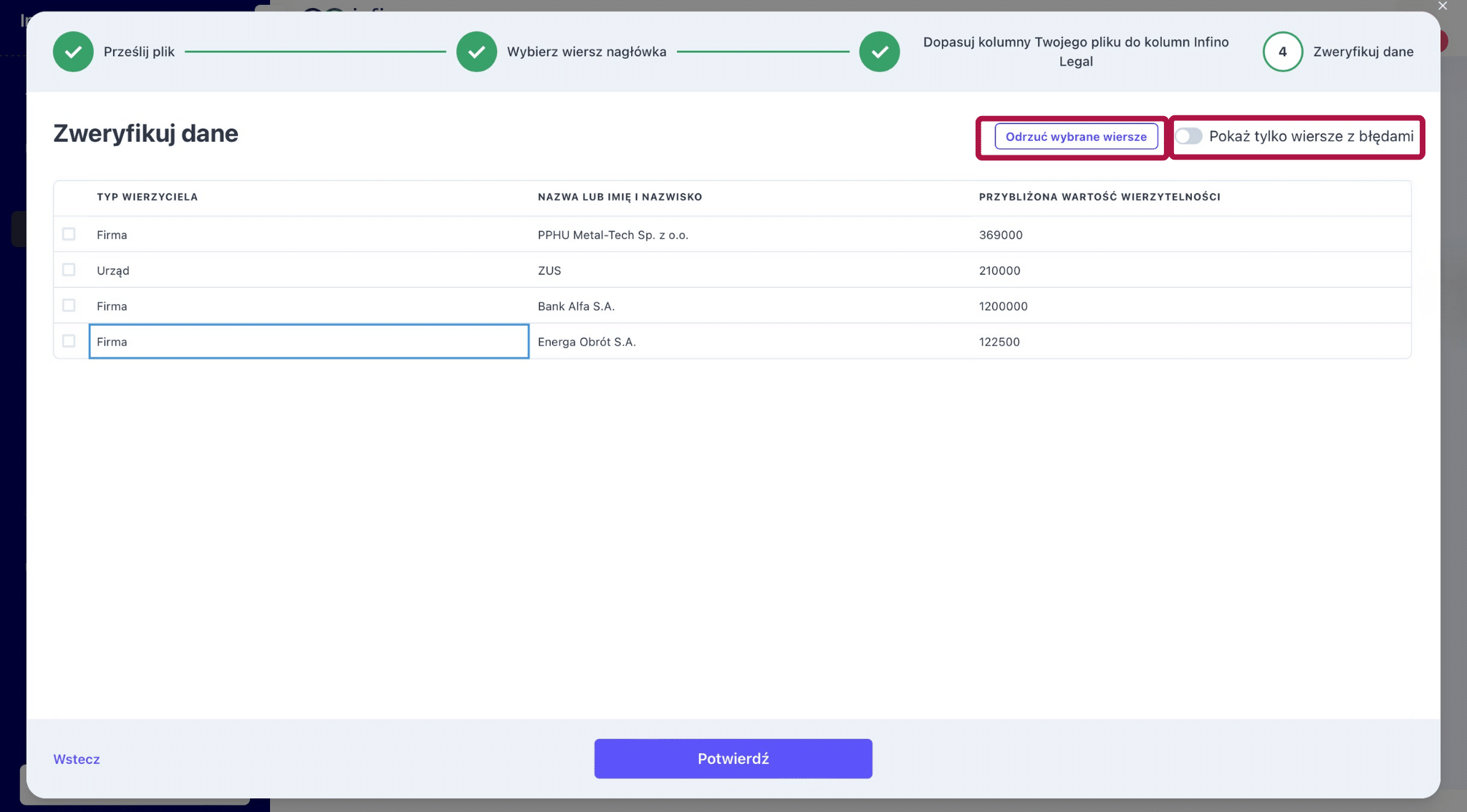Check the Bank Alfa S.A. row checkbox
Image resolution: width=1467 pixels, height=812 pixels.
pyautogui.click(x=69, y=306)
